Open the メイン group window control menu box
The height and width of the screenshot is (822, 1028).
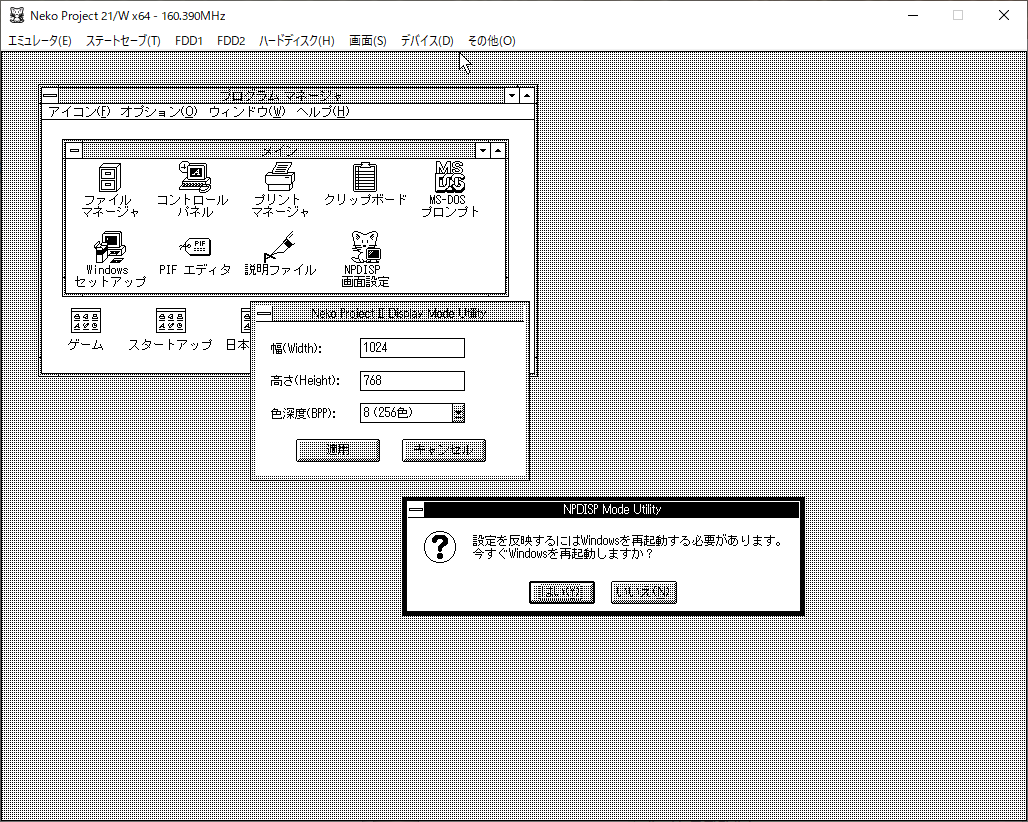click(x=75, y=151)
